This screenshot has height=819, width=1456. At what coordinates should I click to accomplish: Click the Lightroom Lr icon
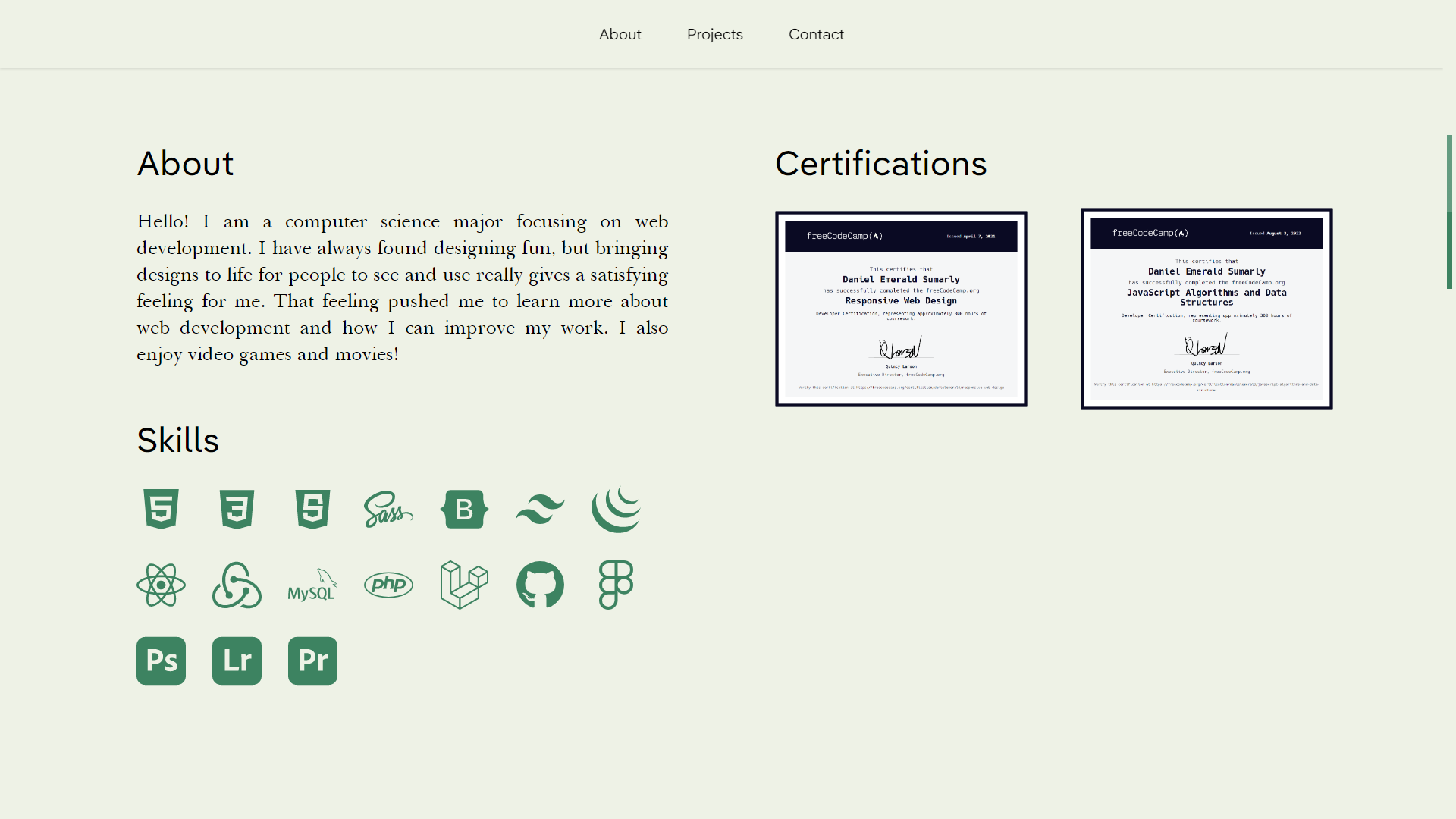click(x=237, y=661)
